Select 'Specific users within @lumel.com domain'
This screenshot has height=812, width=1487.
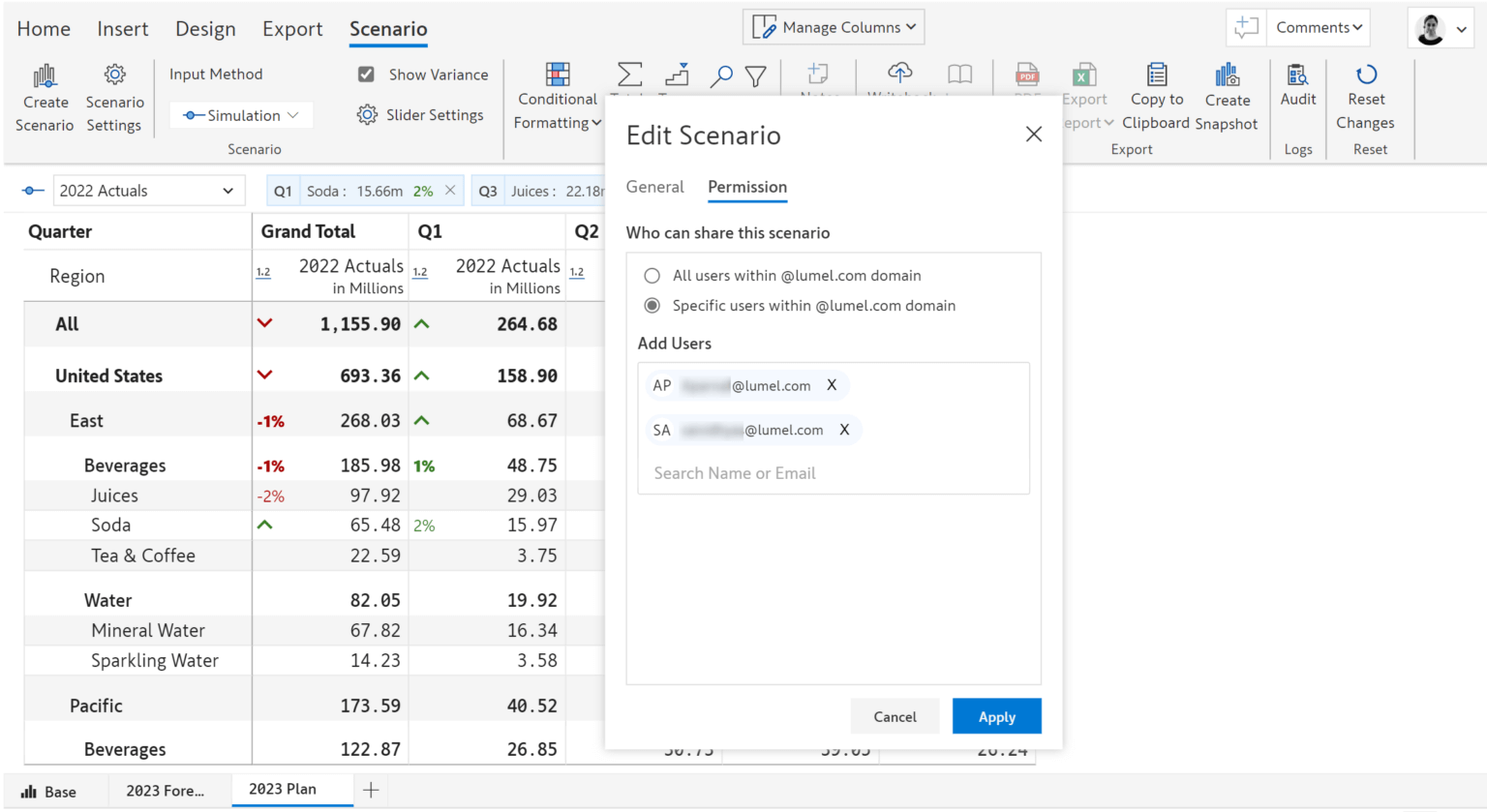point(652,305)
